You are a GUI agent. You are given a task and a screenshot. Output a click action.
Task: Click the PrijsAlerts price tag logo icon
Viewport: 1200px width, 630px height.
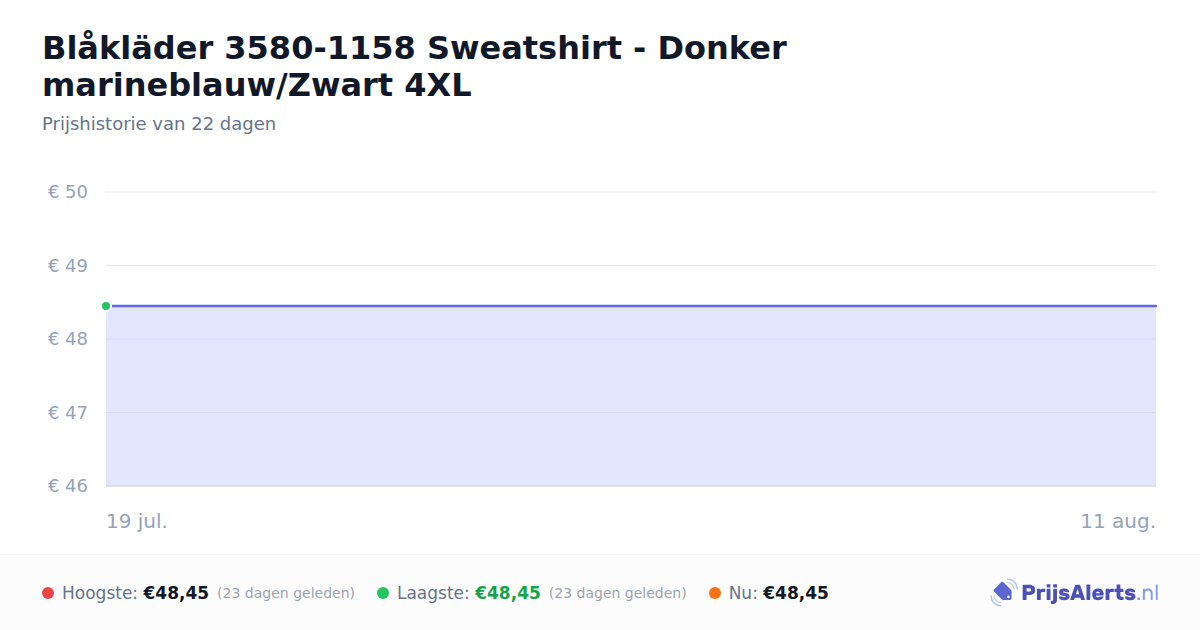pos(1003,593)
